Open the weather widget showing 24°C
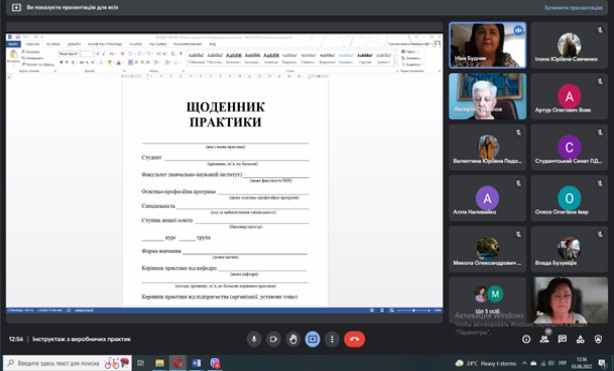Image resolution: width=614 pixels, height=371 pixels. (486, 363)
